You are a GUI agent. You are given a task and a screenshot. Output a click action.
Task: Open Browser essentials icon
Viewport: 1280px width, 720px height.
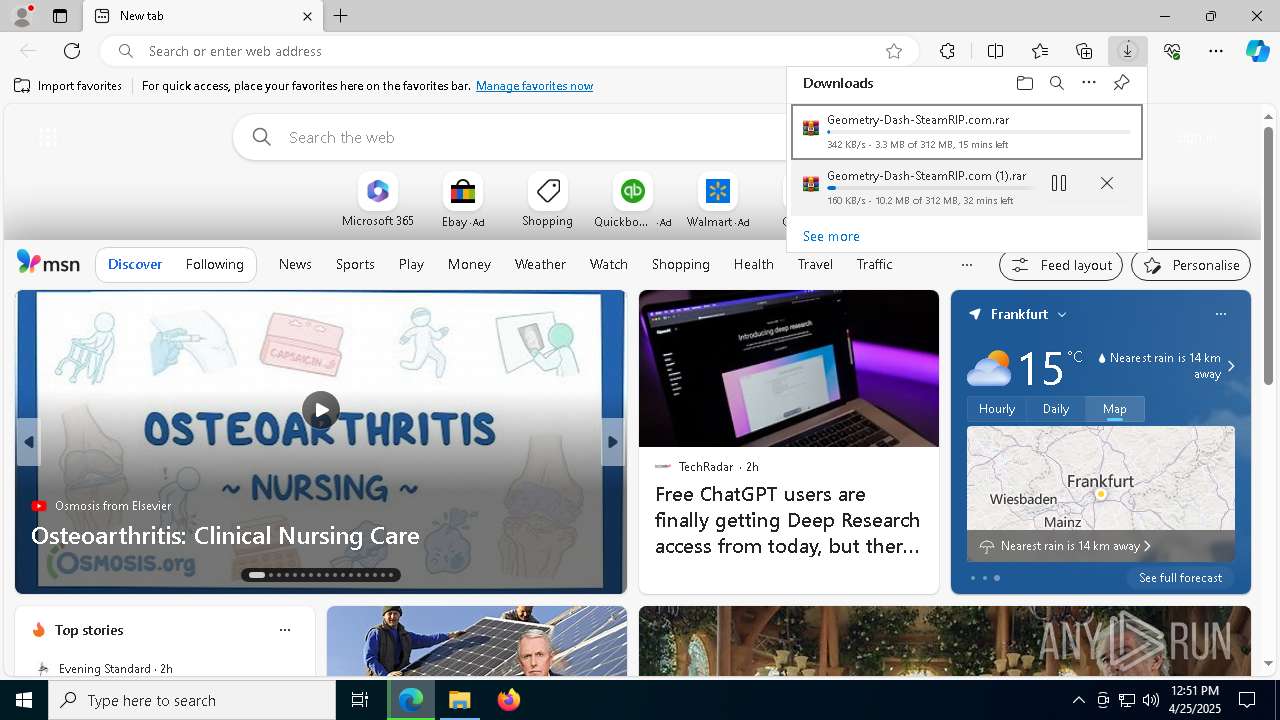pyautogui.click(x=1172, y=51)
